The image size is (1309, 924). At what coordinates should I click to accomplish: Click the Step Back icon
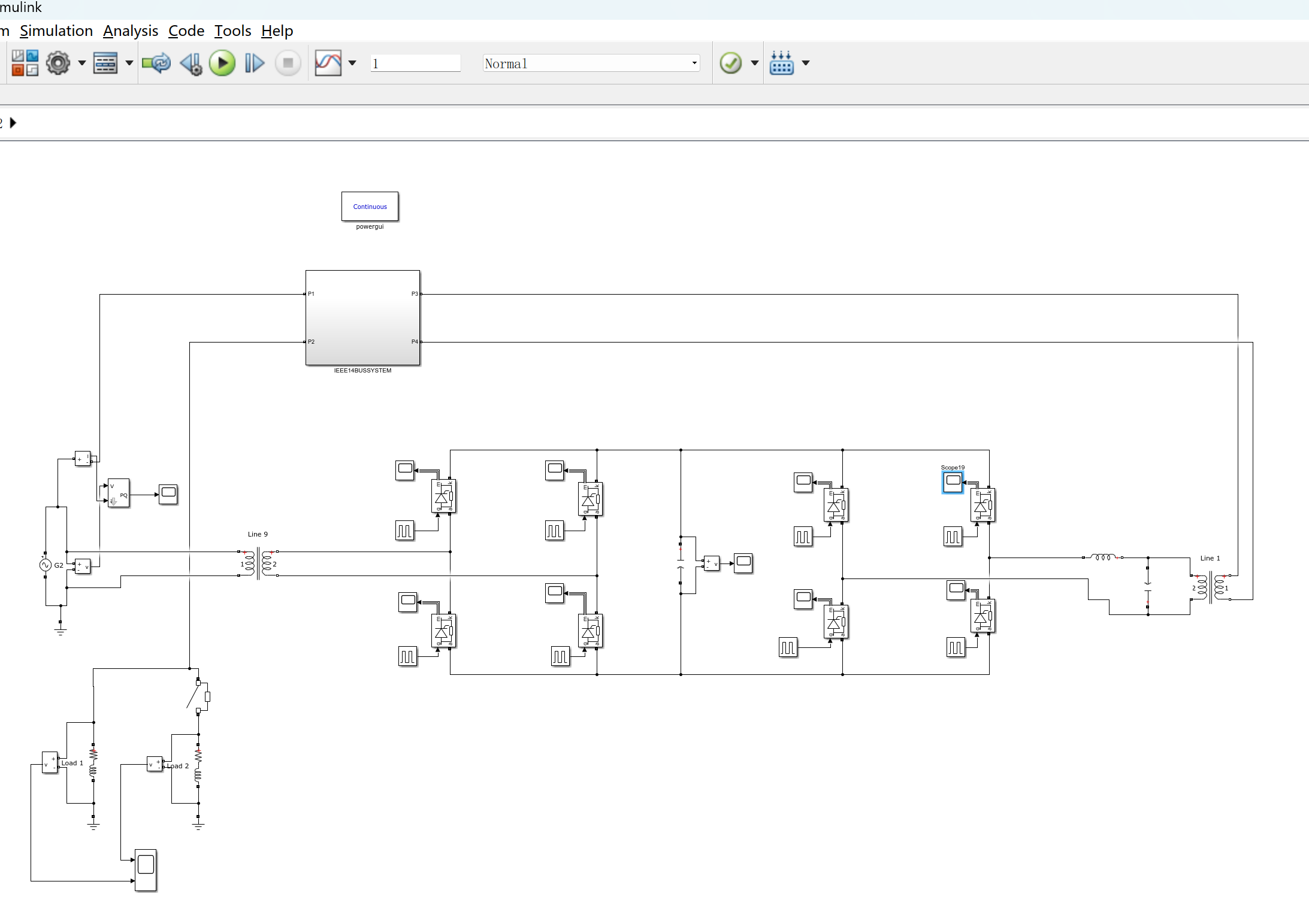click(x=191, y=63)
